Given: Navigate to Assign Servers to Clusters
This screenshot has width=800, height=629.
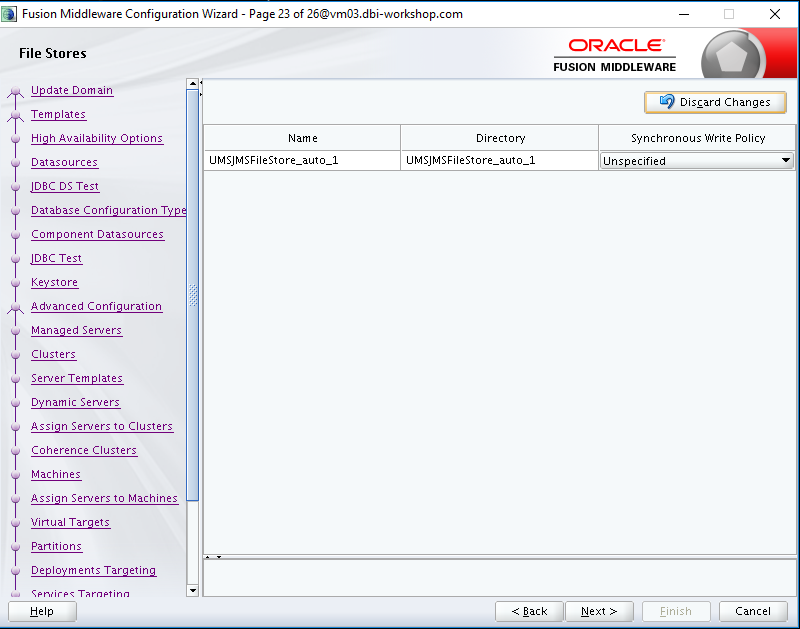Looking at the screenshot, I should point(102,426).
